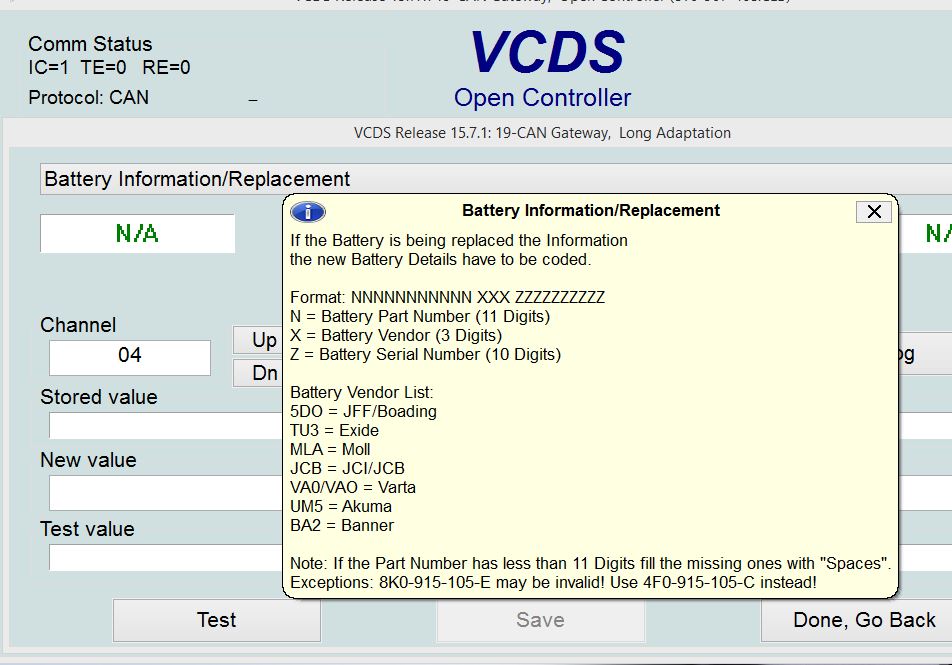This screenshot has width=952, height=665.
Task: Click the 'Test value' label
Action: point(87,529)
